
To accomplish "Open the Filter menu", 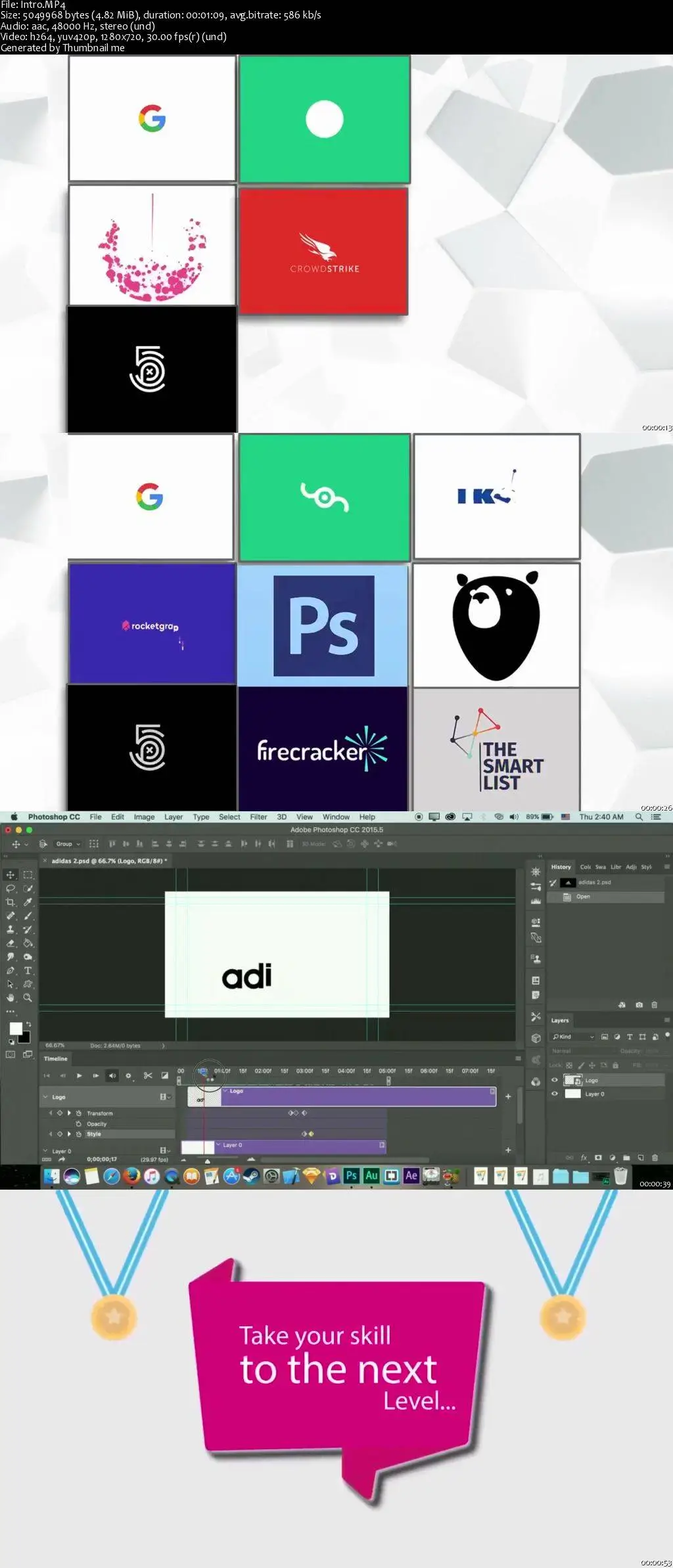I will point(258,817).
